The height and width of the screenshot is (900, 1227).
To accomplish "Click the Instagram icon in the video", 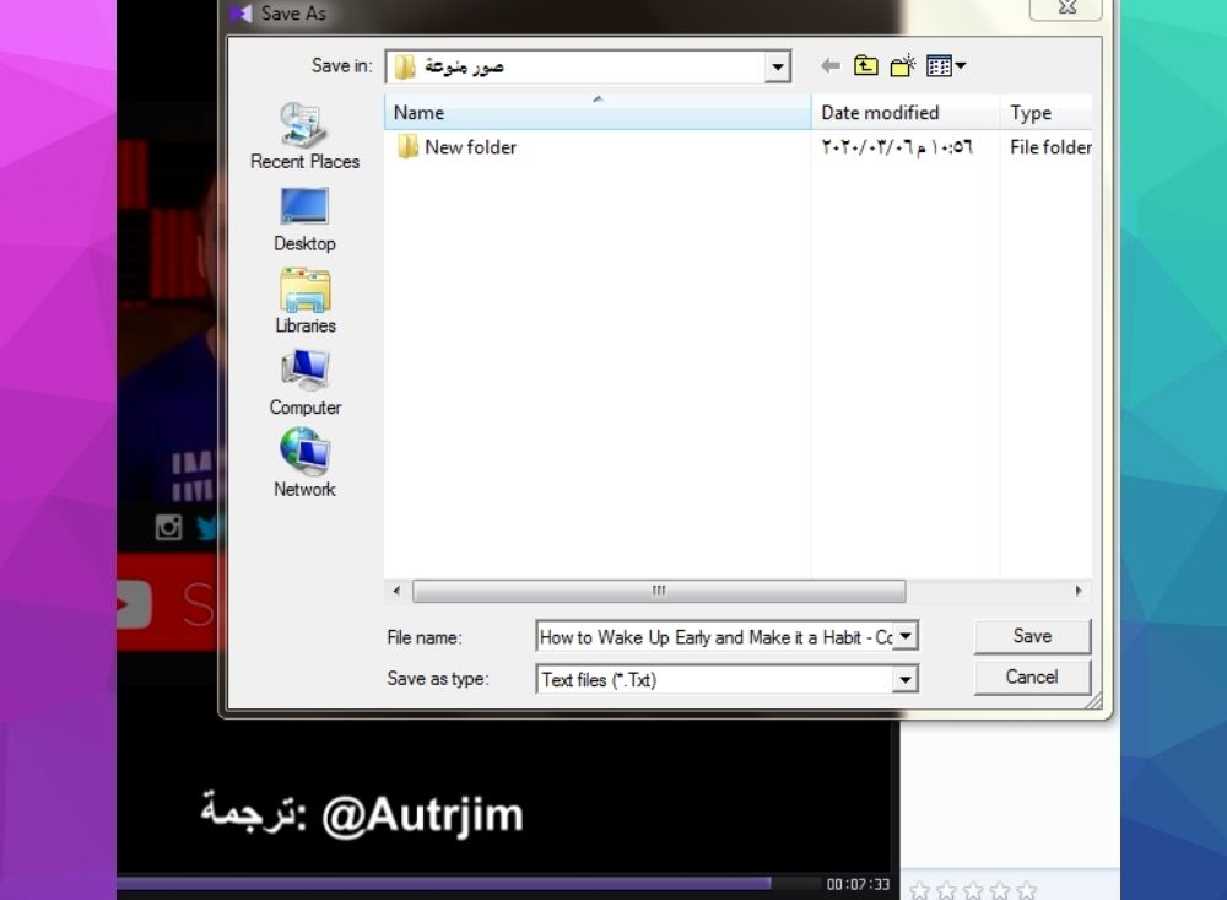I will [169, 527].
